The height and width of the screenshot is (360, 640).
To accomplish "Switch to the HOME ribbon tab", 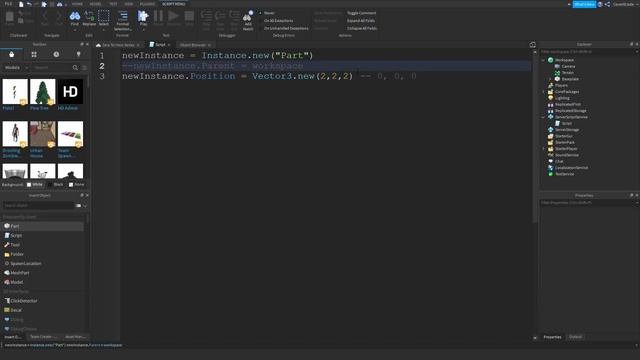I will click(x=77, y=4).
